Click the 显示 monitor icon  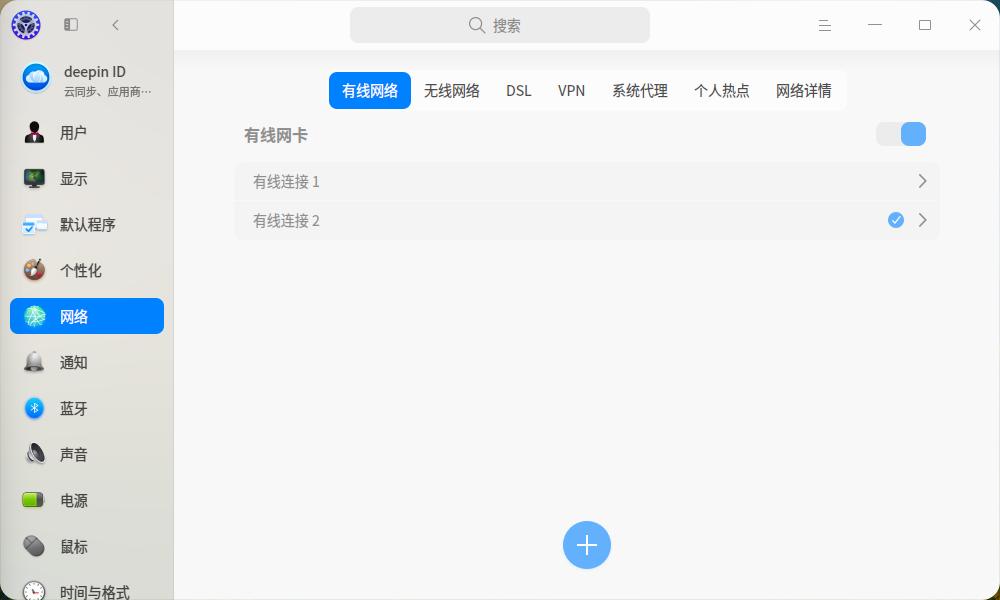tap(34, 179)
